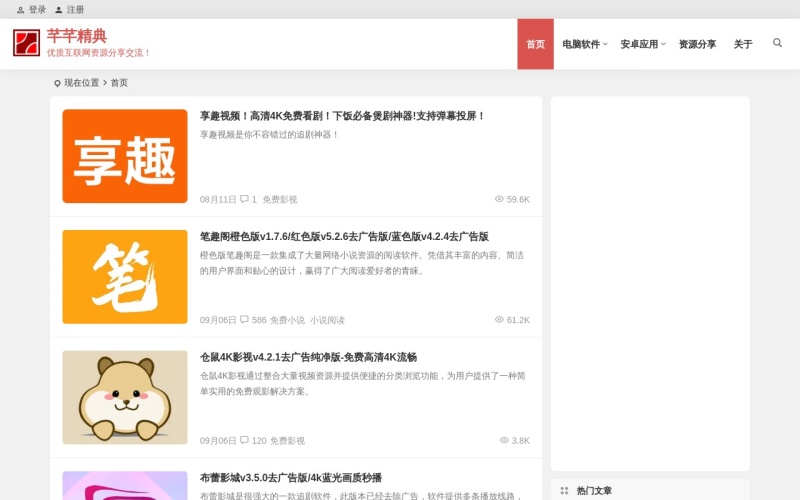Click the 586 comment count
Image resolution: width=800 pixels, height=500 pixels.
tap(259, 320)
